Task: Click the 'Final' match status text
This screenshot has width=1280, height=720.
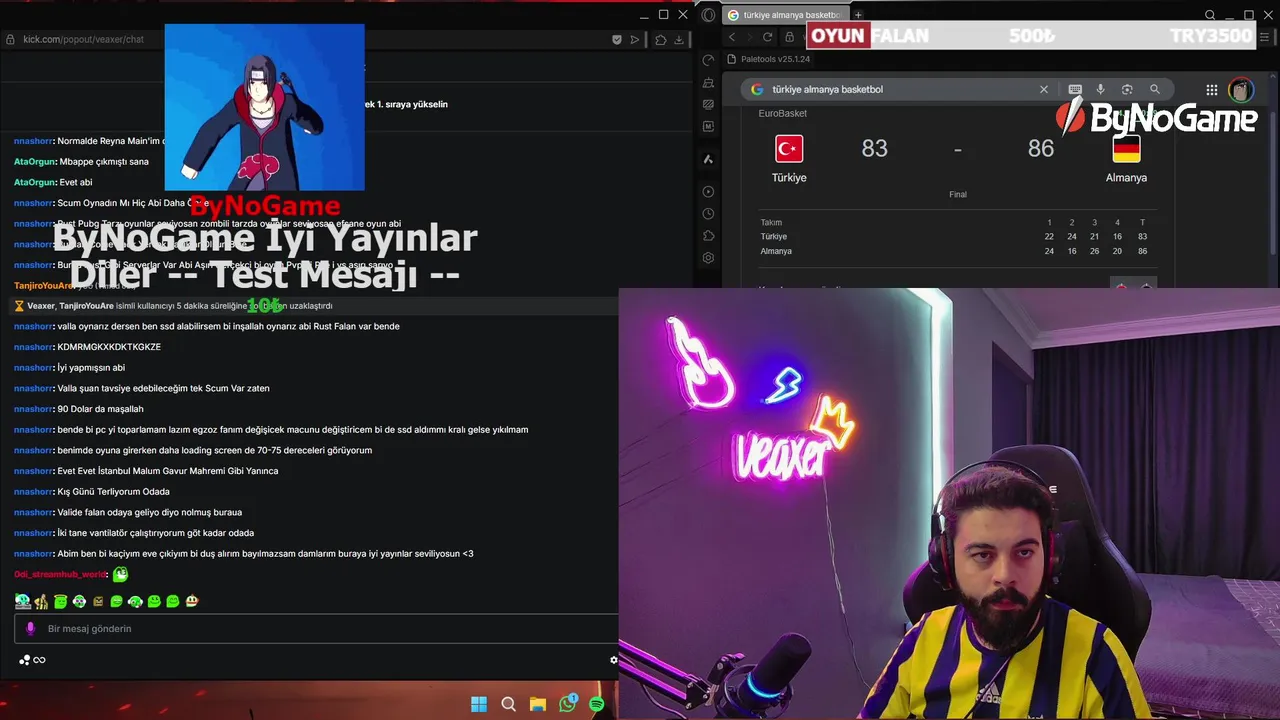Action: [958, 194]
